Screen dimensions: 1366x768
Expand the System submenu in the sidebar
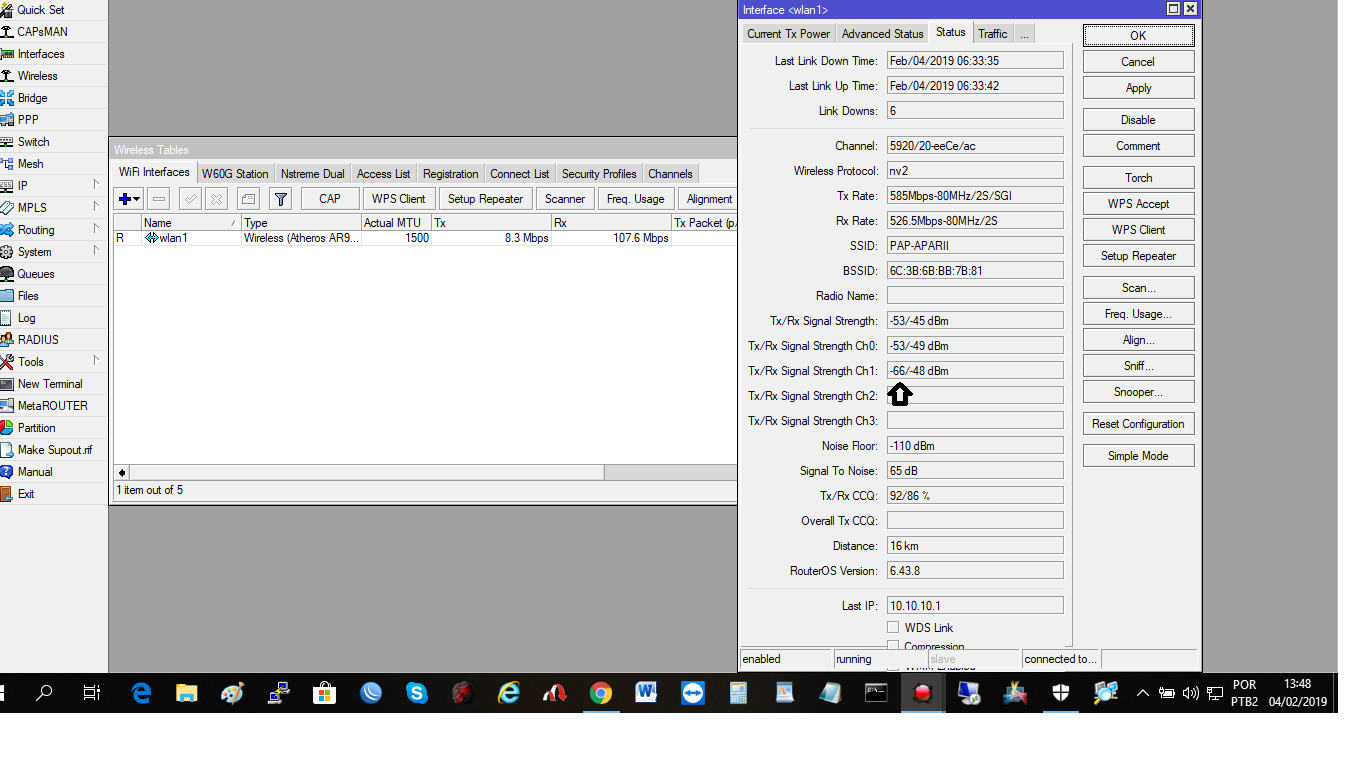coord(96,251)
